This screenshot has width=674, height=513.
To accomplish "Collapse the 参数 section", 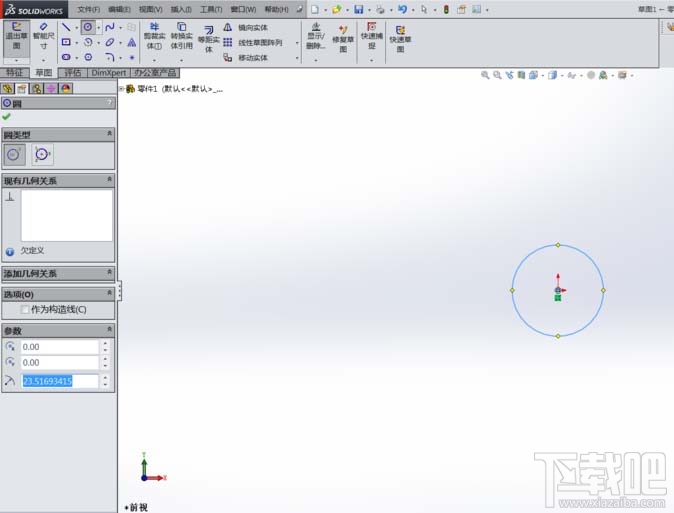I will tap(110, 330).
